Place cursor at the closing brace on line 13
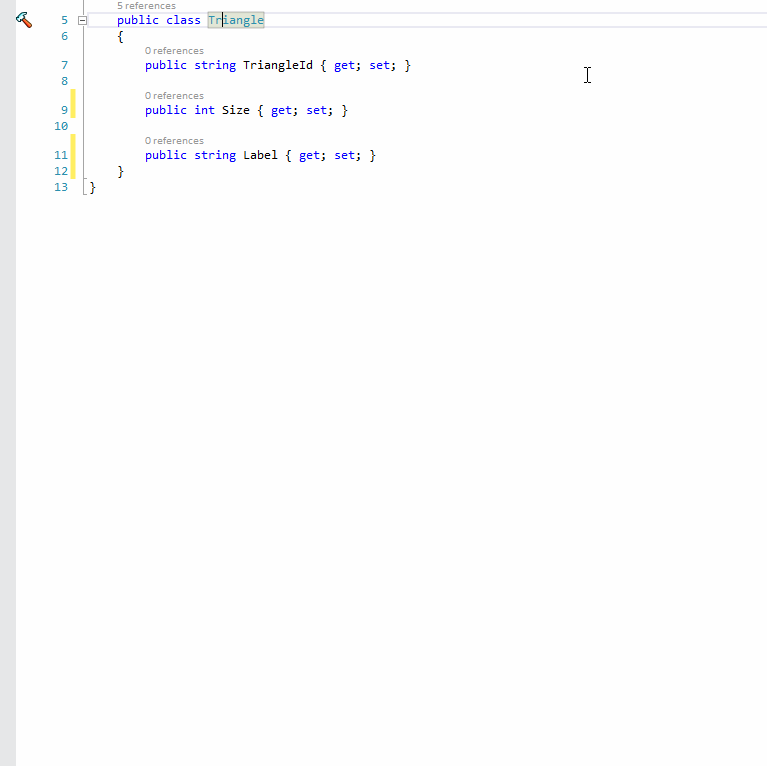Viewport: 767px width, 766px height. 92,188
